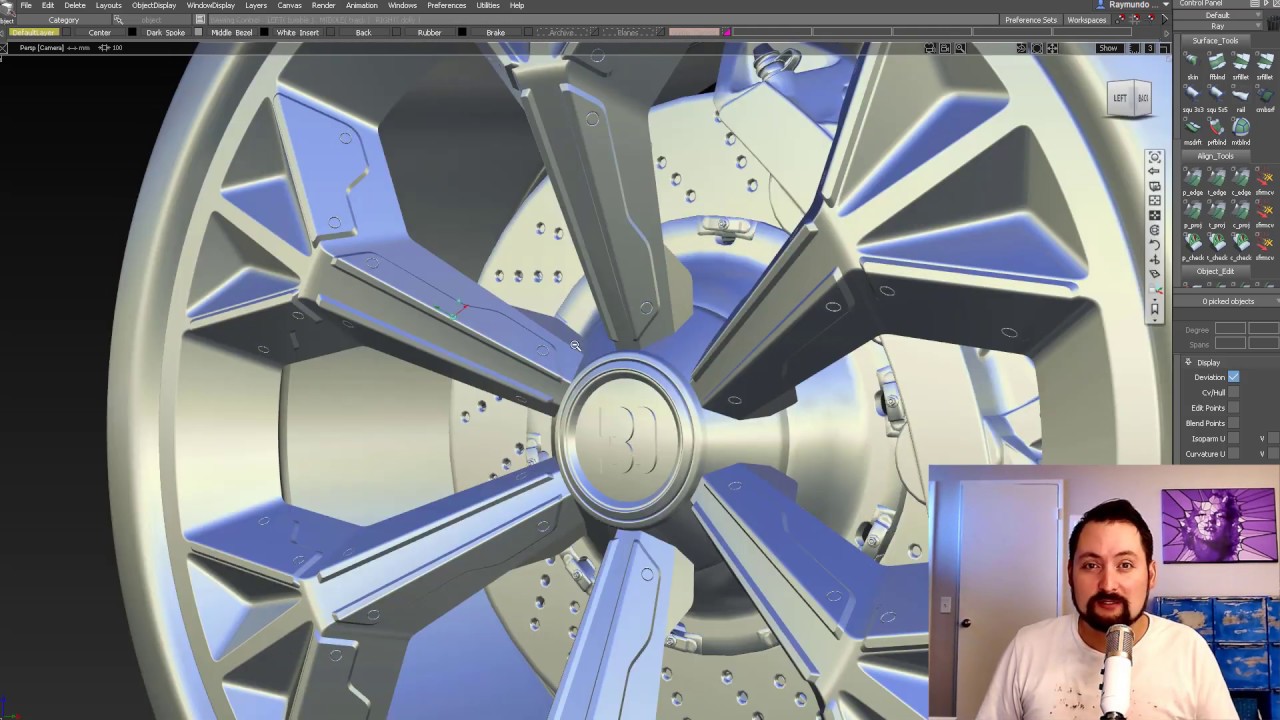This screenshot has height=720, width=1280.
Task: Open the Utilities menu
Action: click(488, 5)
